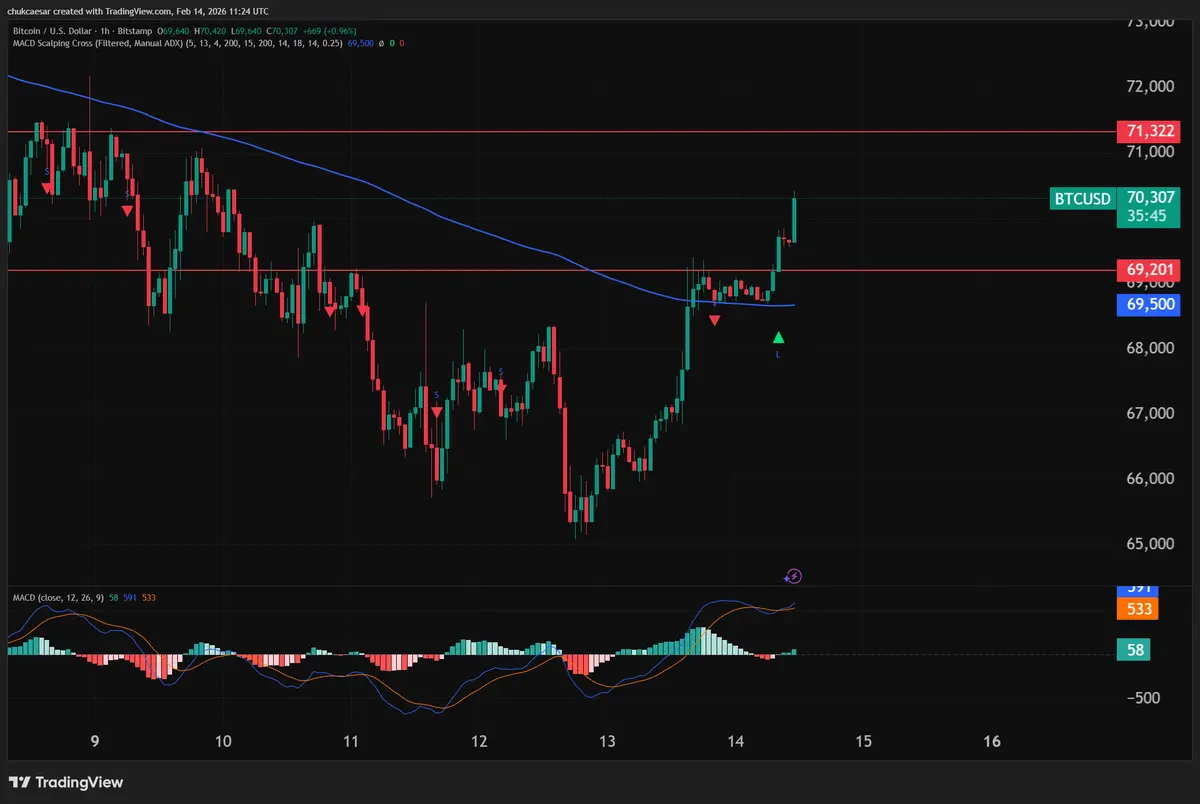Click the chukcaesar TradingView.com caption
This screenshot has height=804, width=1200.
coord(140,11)
